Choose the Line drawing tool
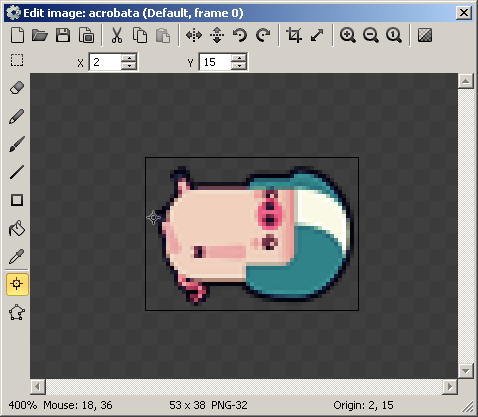 point(17,172)
